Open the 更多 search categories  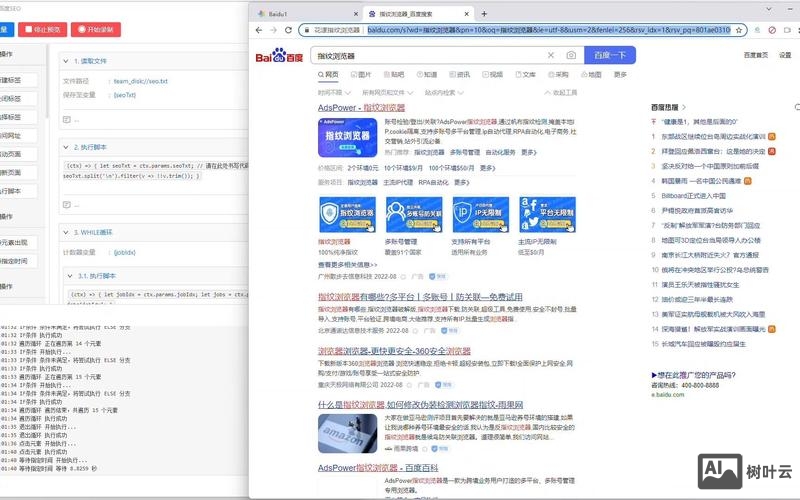point(620,74)
